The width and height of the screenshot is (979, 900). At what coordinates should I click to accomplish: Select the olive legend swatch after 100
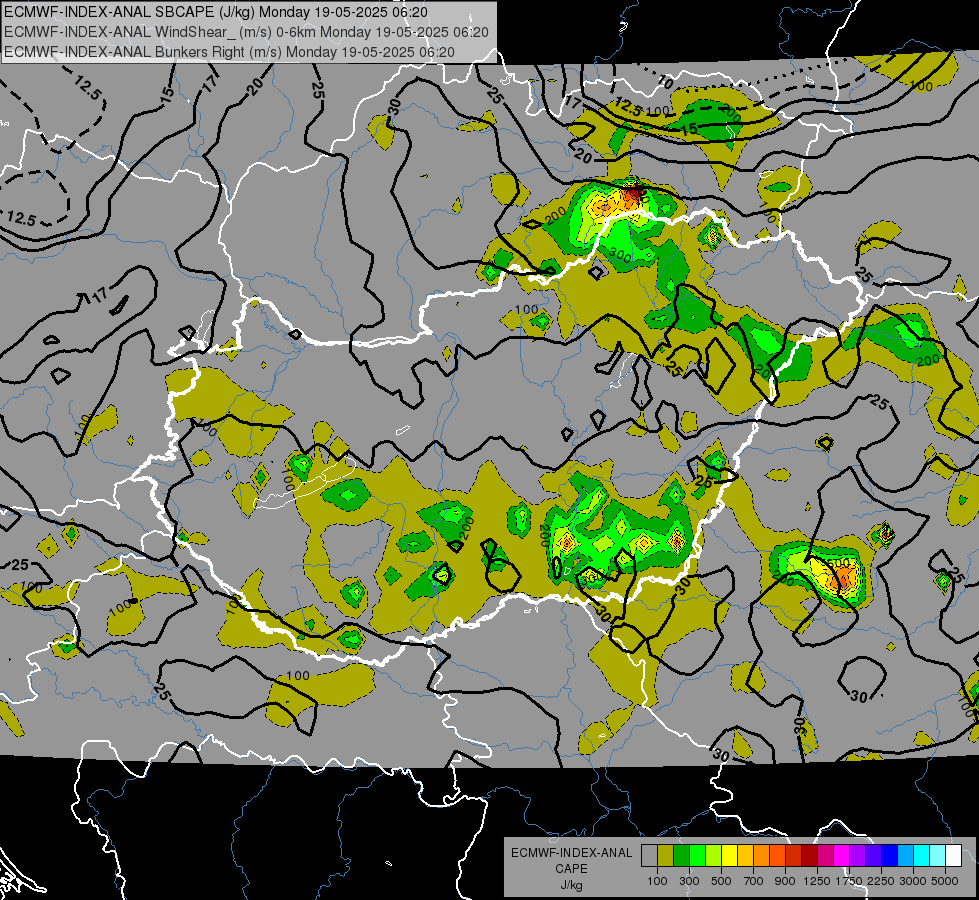click(666, 856)
